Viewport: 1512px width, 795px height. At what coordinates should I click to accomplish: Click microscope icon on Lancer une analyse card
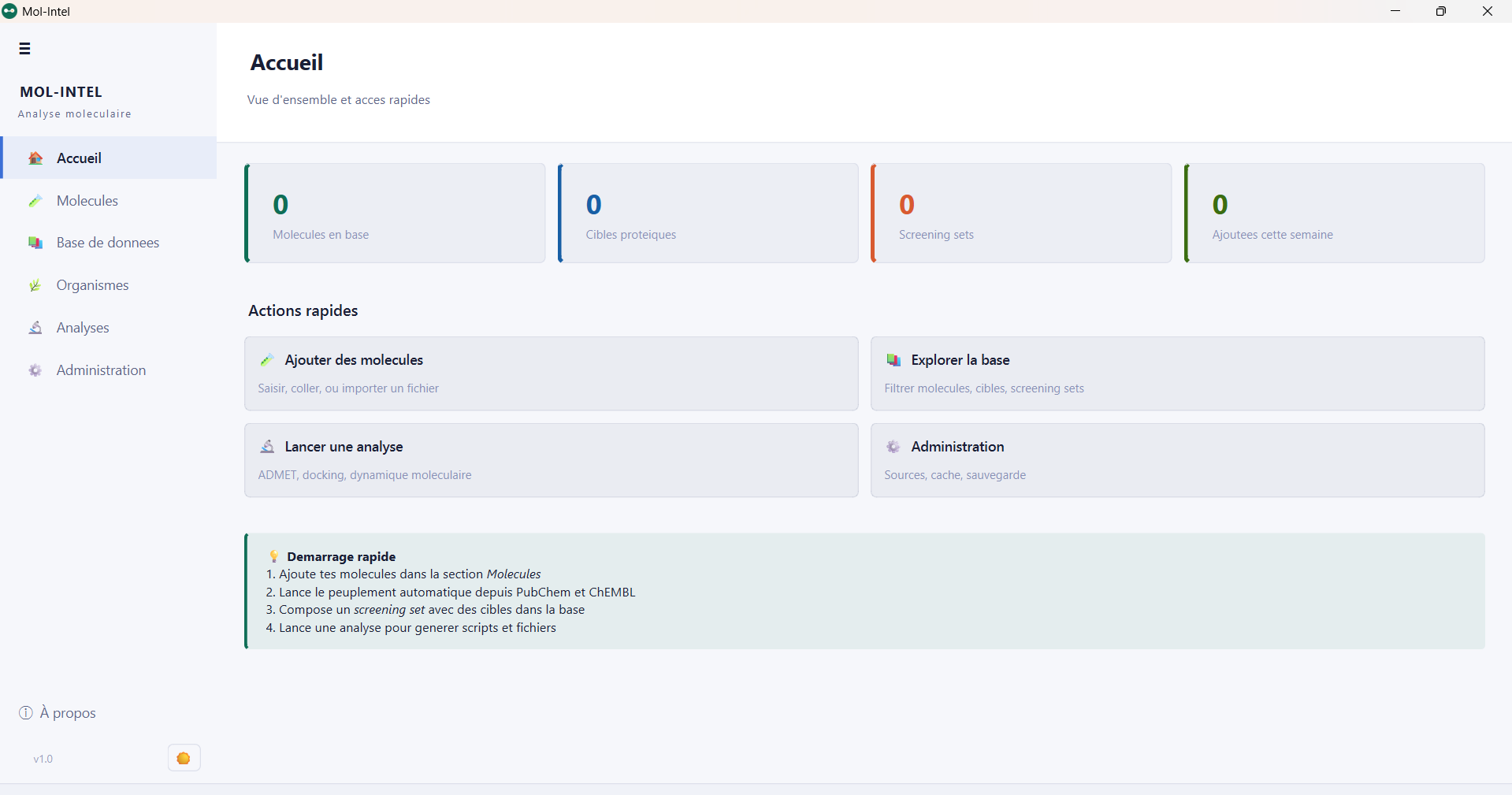pos(267,447)
